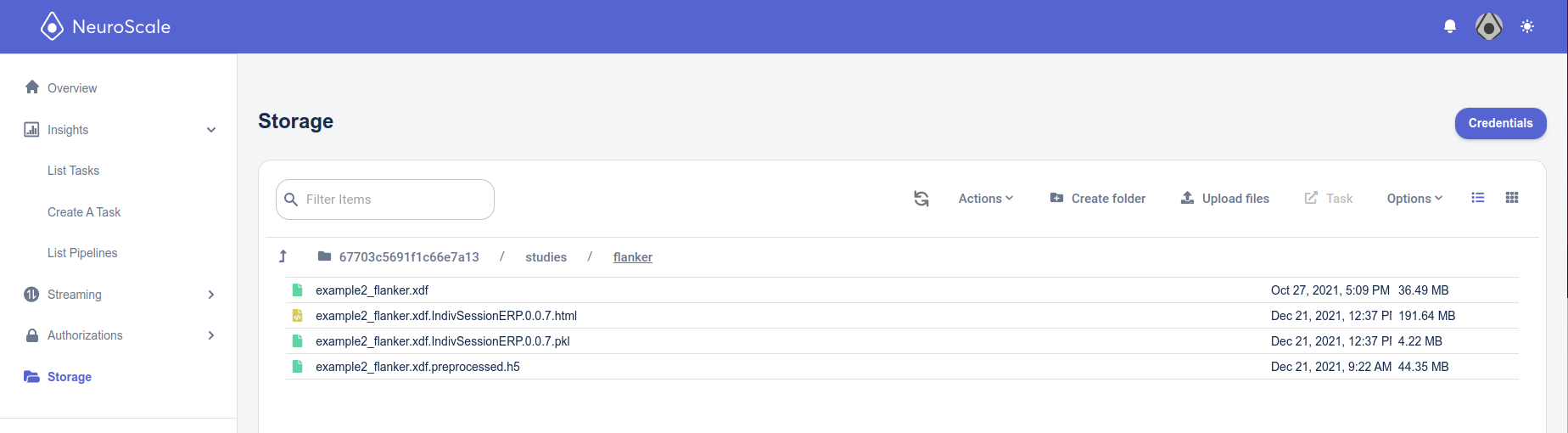Switch to list view
This screenshot has width=1568, height=433.
pos(1478,198)
